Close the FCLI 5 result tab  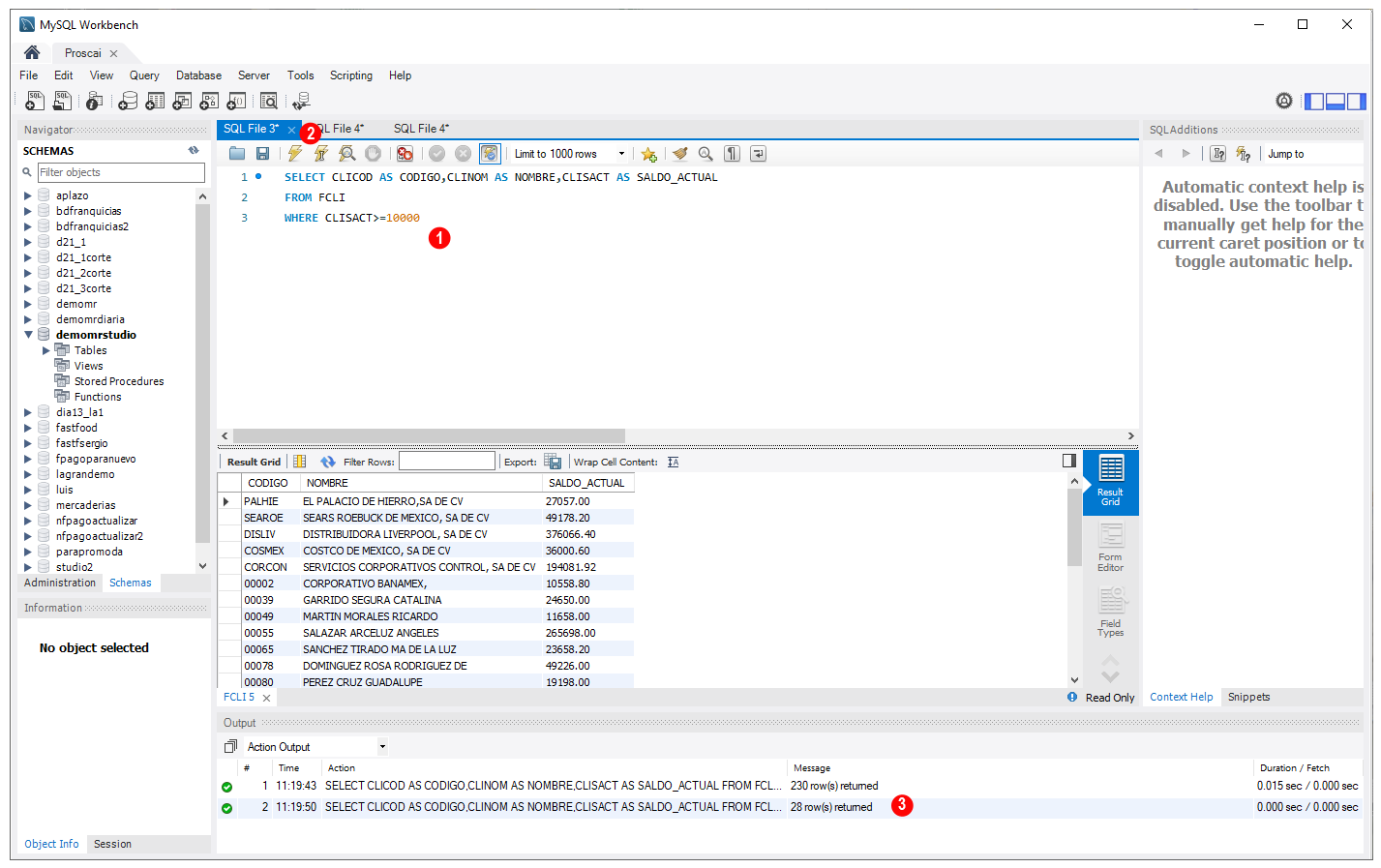[266, 698]
